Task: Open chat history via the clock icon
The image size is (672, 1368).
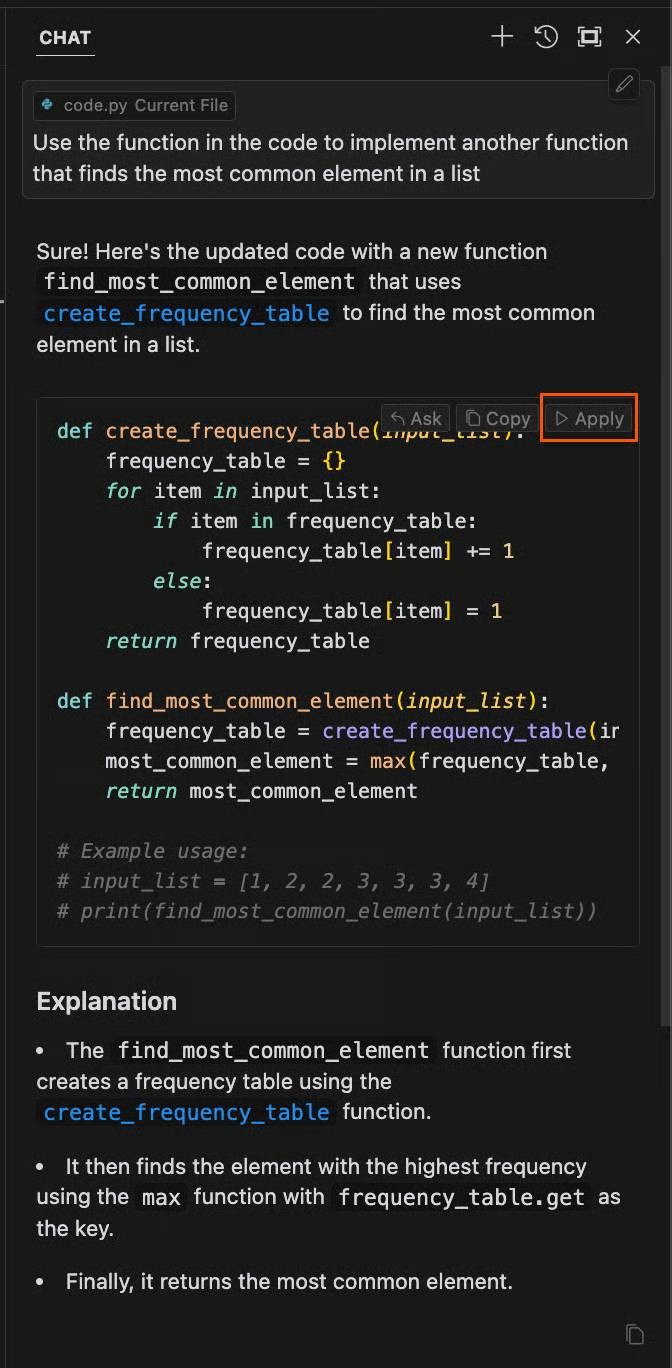Action: (546, 36)
